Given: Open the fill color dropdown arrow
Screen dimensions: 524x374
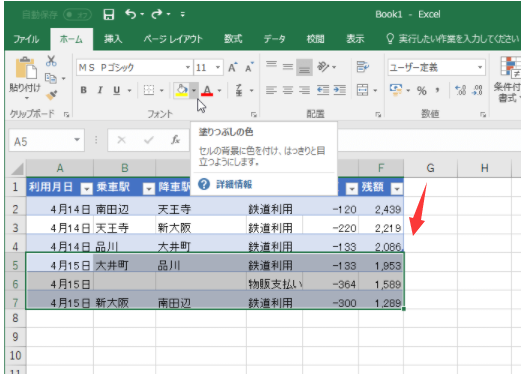Looking at the screenshot, I should [194, 91].
